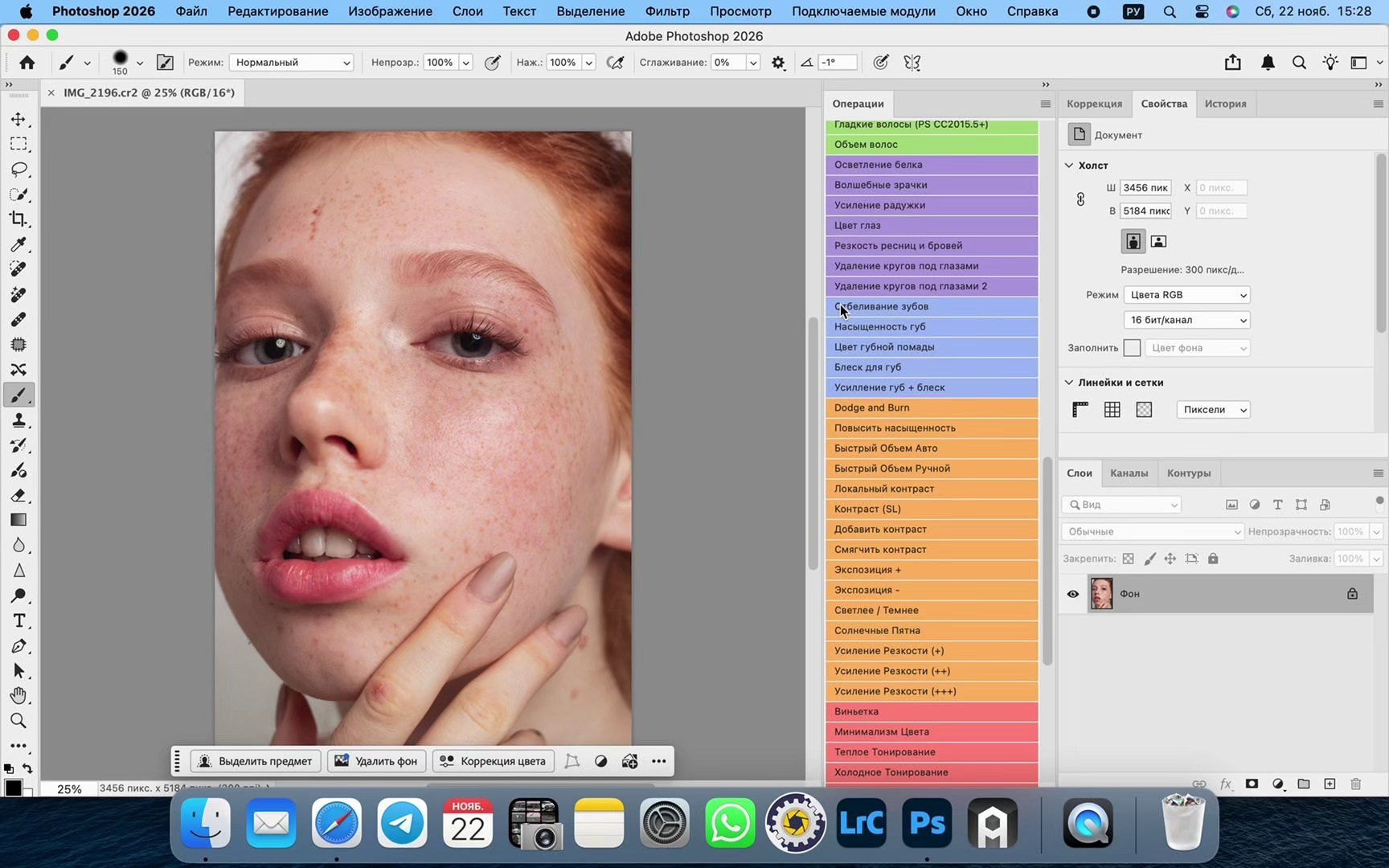Switch to the Каналы tab

pyautogui.click(x=1129, y=473)
